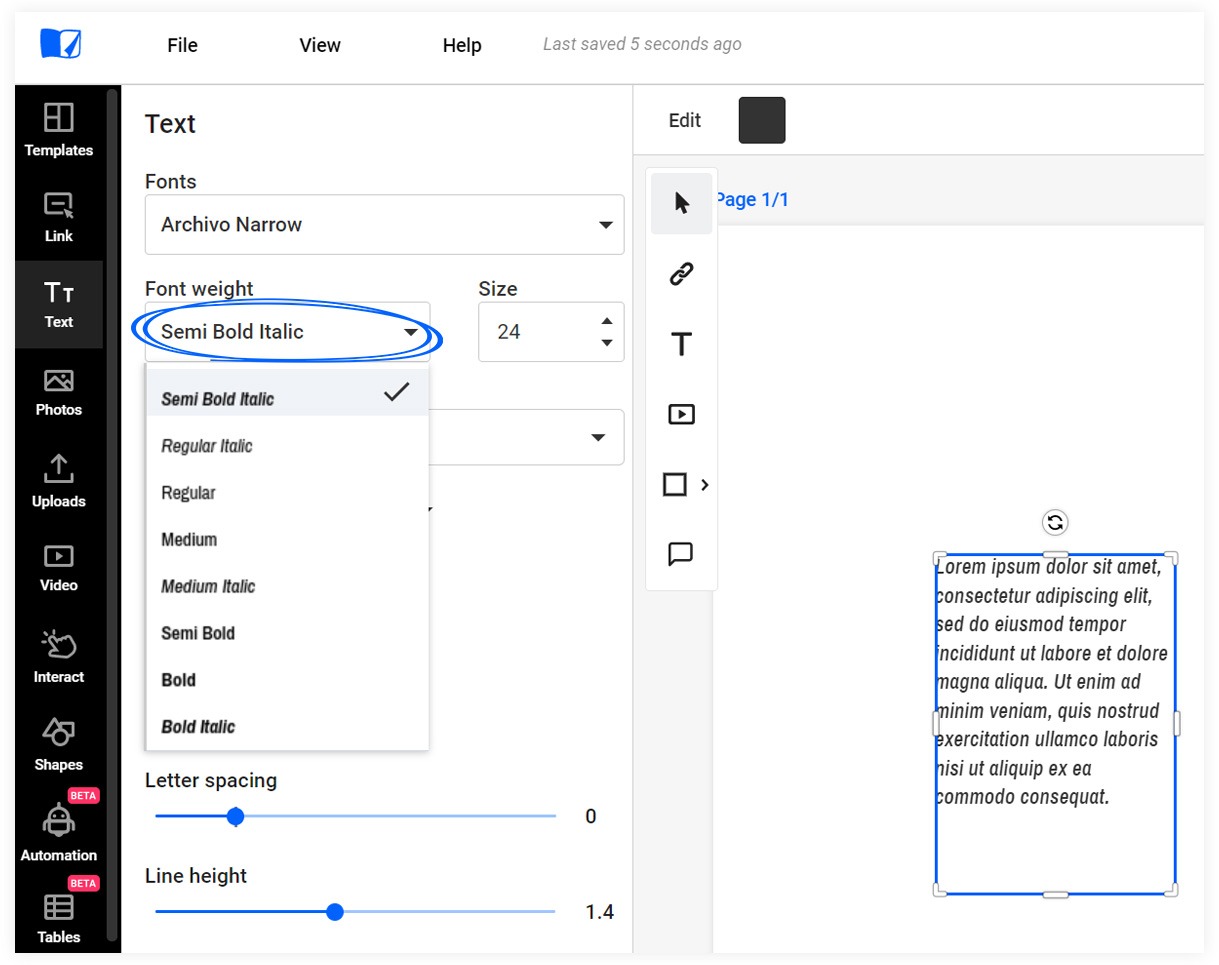
Task: Decrease font size with down arrow
Action: point(606,343)
